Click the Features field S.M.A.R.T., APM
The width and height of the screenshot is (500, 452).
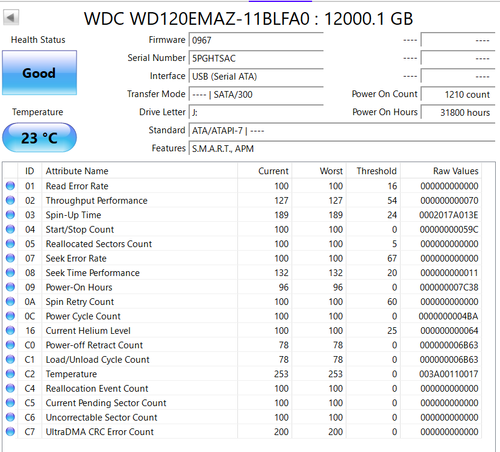click(342, 148)
